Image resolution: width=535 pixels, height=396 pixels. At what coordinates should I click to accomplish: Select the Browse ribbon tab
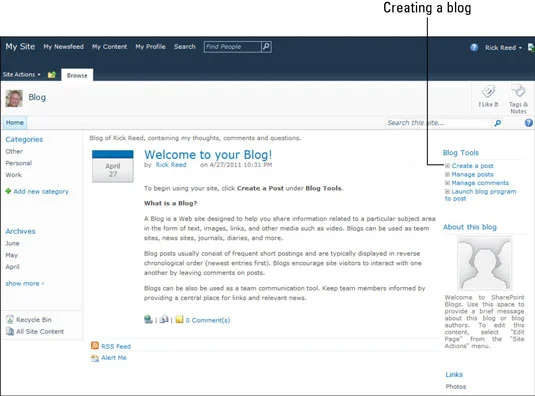[77, 75]
